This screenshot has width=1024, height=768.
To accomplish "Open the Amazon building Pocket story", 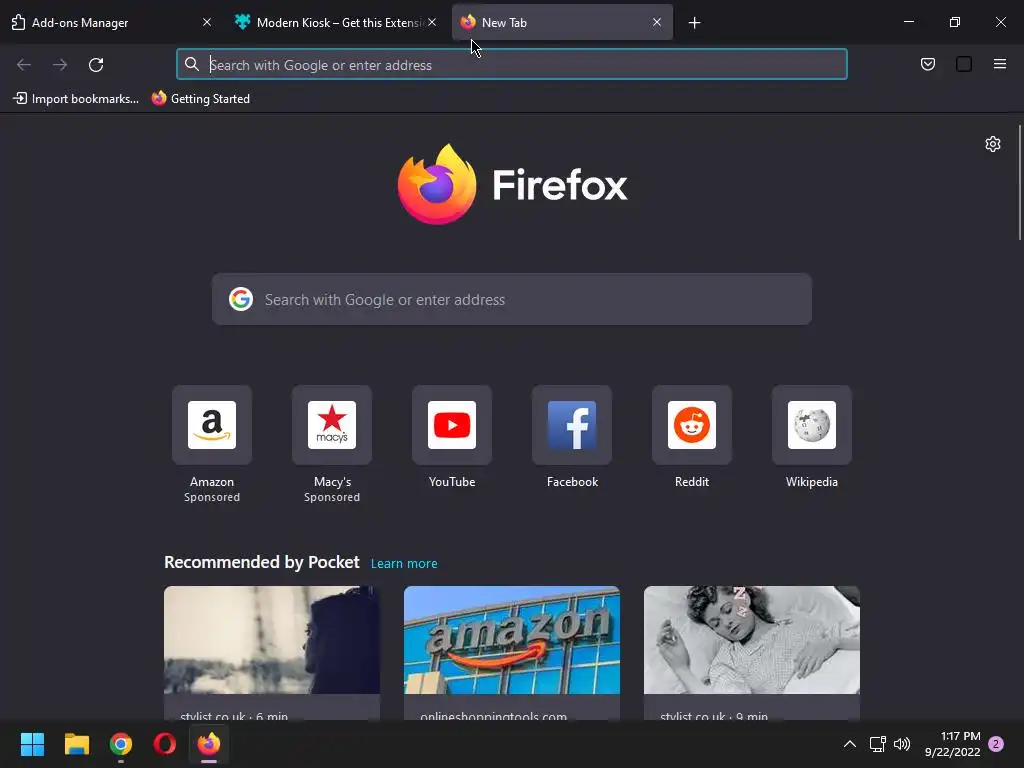I will pyautogui.click(x=512, y=653).
